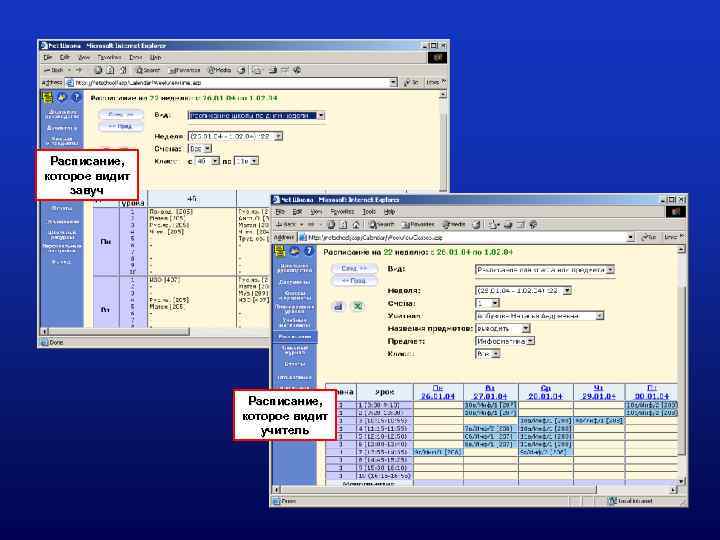Click Search toolbar button in front window
This screenshot has width=720, height=540.
[x=382, y=225]
